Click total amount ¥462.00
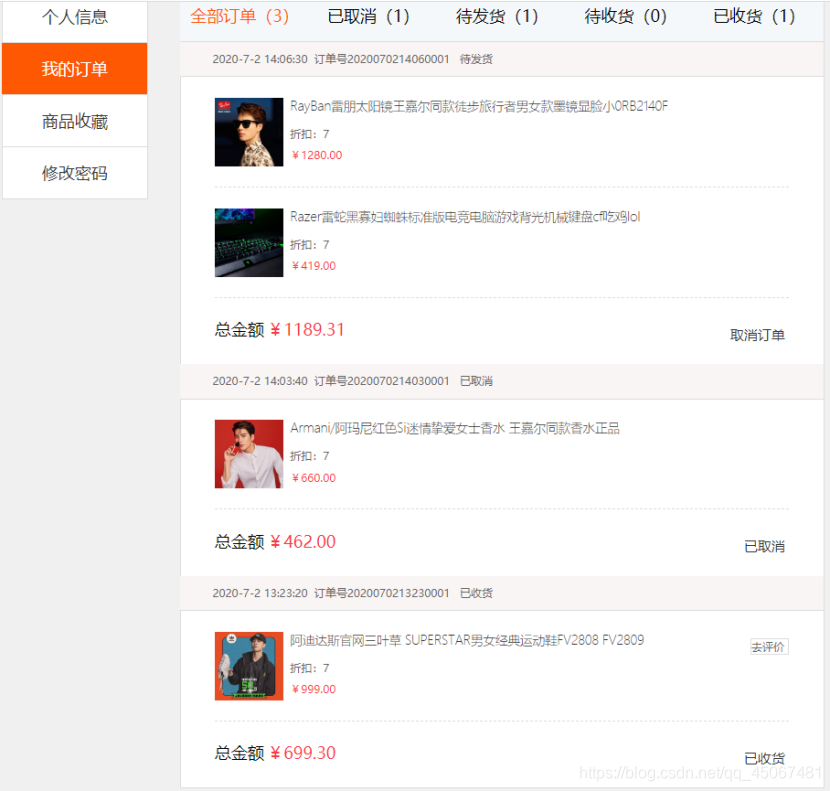This screenshot has width=830, height=791. (303, 542)
